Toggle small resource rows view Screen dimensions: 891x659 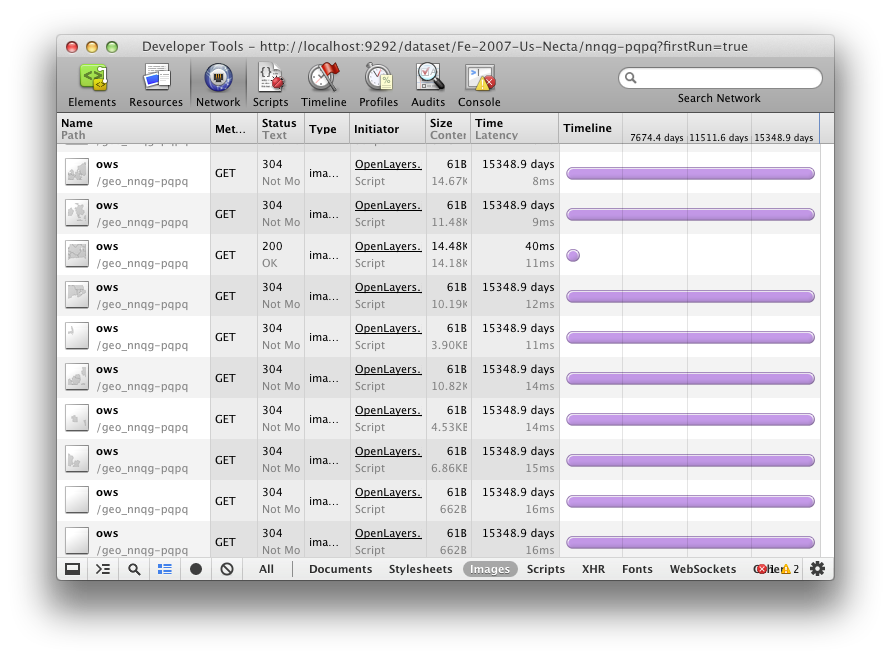pyautogui.click(x=165, y=569)
